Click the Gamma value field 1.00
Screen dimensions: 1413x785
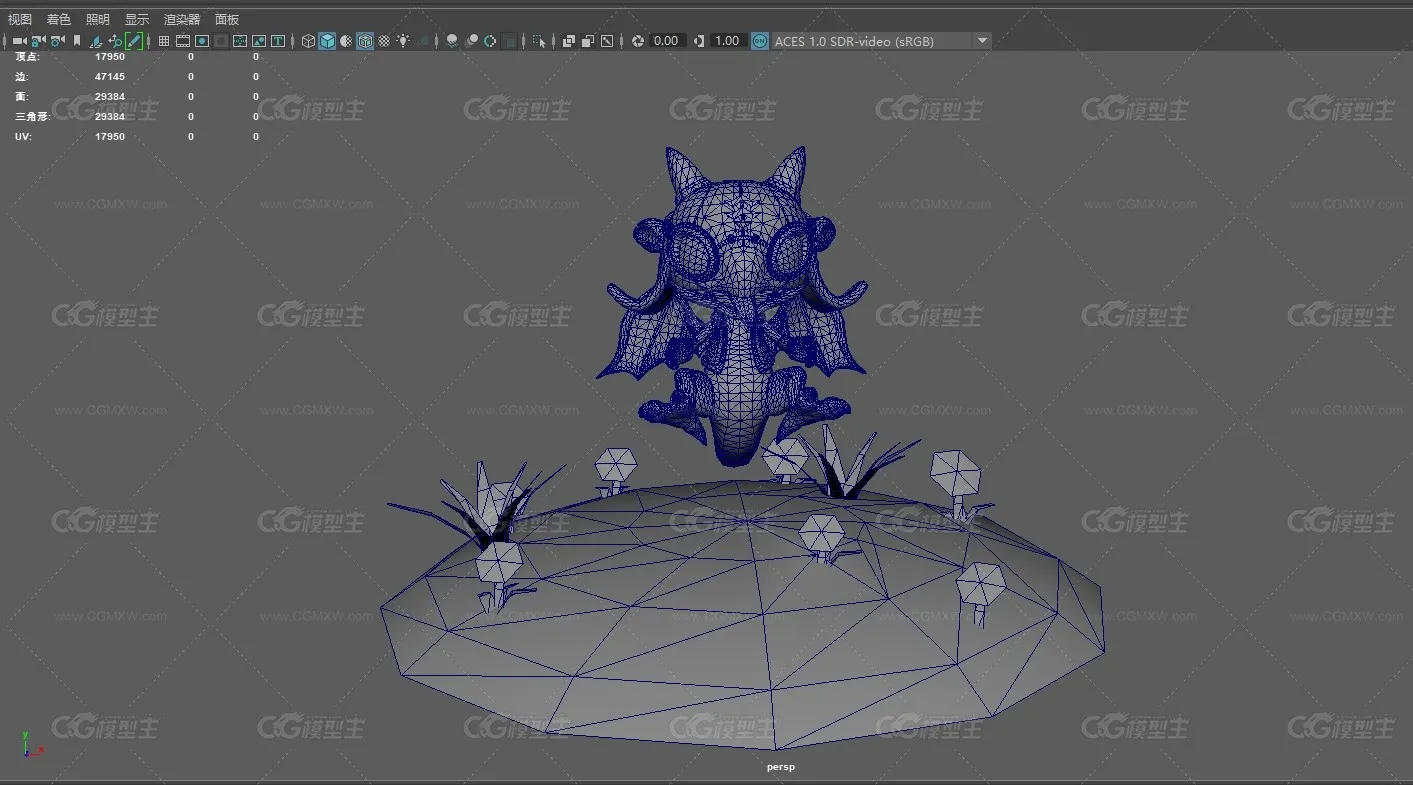[x=727, y=41]
